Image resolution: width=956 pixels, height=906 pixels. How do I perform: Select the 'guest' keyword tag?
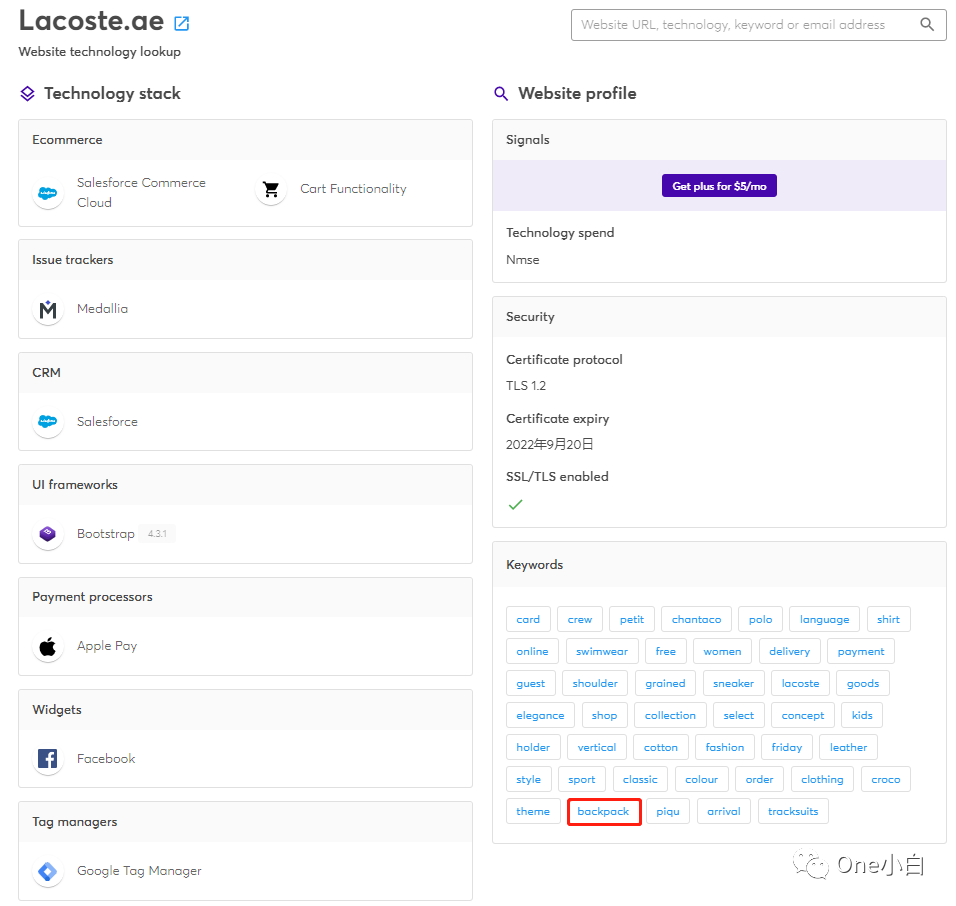point(530,683)
